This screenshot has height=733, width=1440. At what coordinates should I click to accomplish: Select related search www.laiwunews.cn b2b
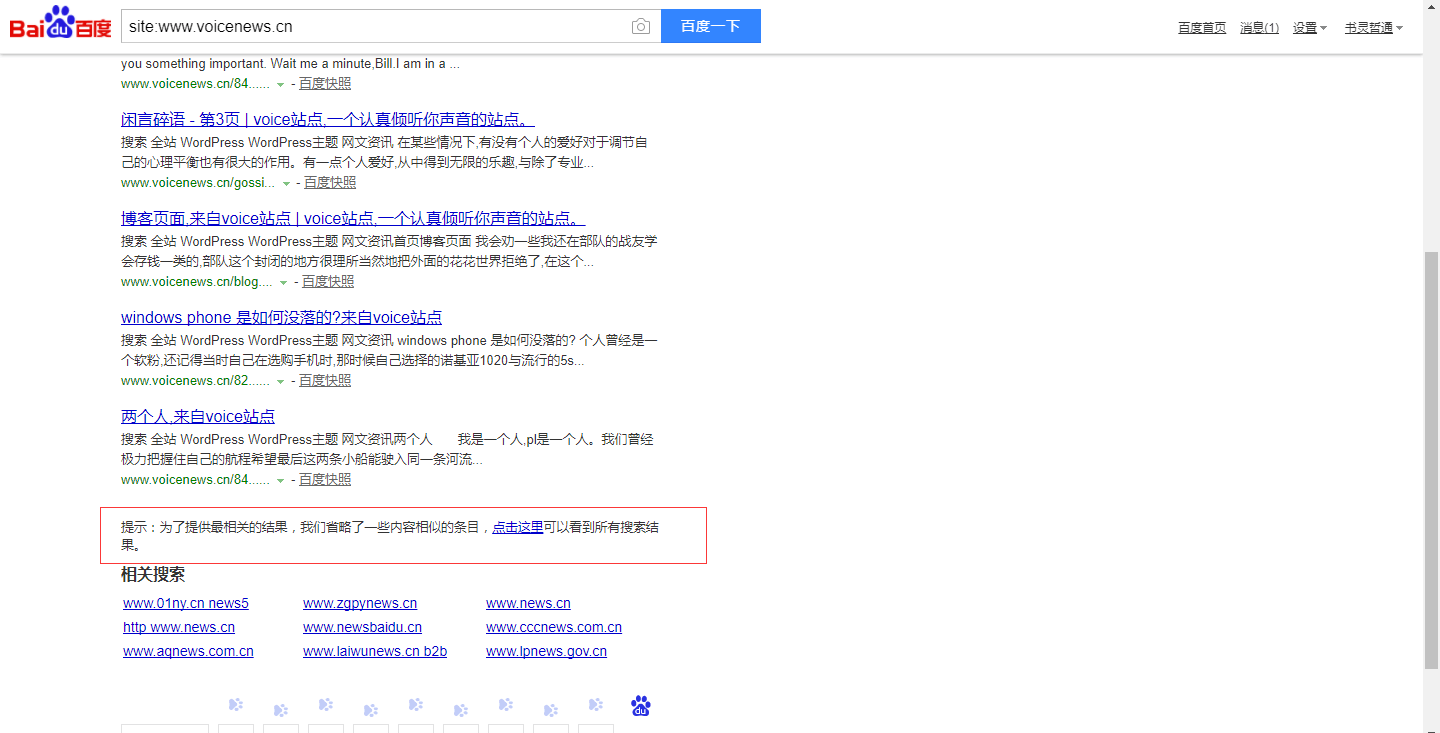pos(375,651)
